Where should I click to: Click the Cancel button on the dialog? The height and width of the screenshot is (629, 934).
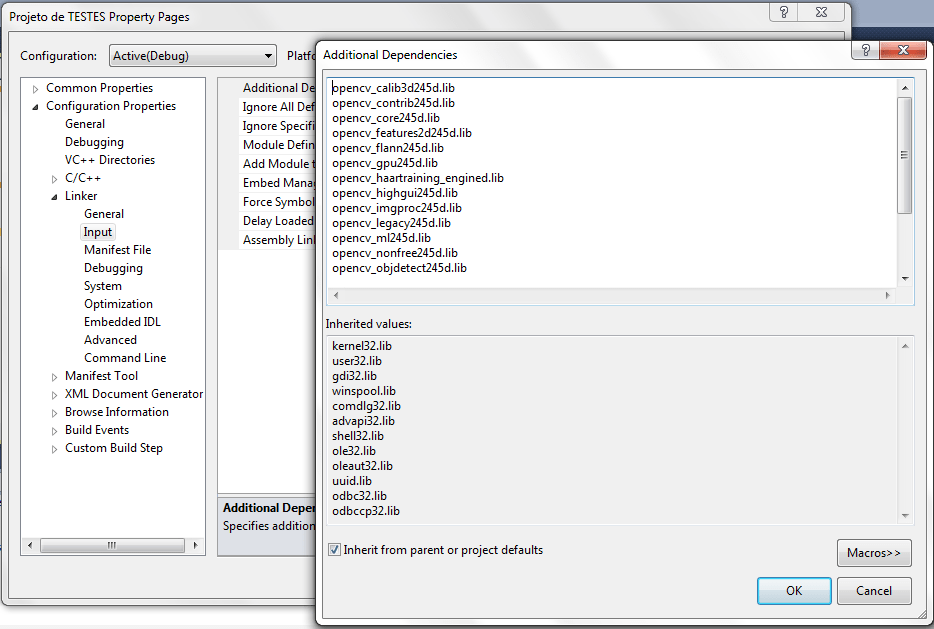(874, 590)
